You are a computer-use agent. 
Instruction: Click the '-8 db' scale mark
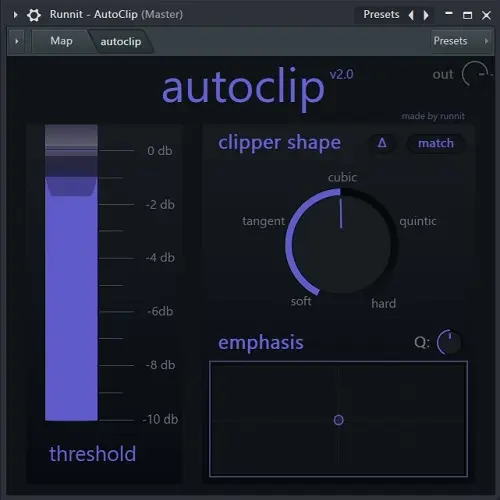click(x=160, y=365)
